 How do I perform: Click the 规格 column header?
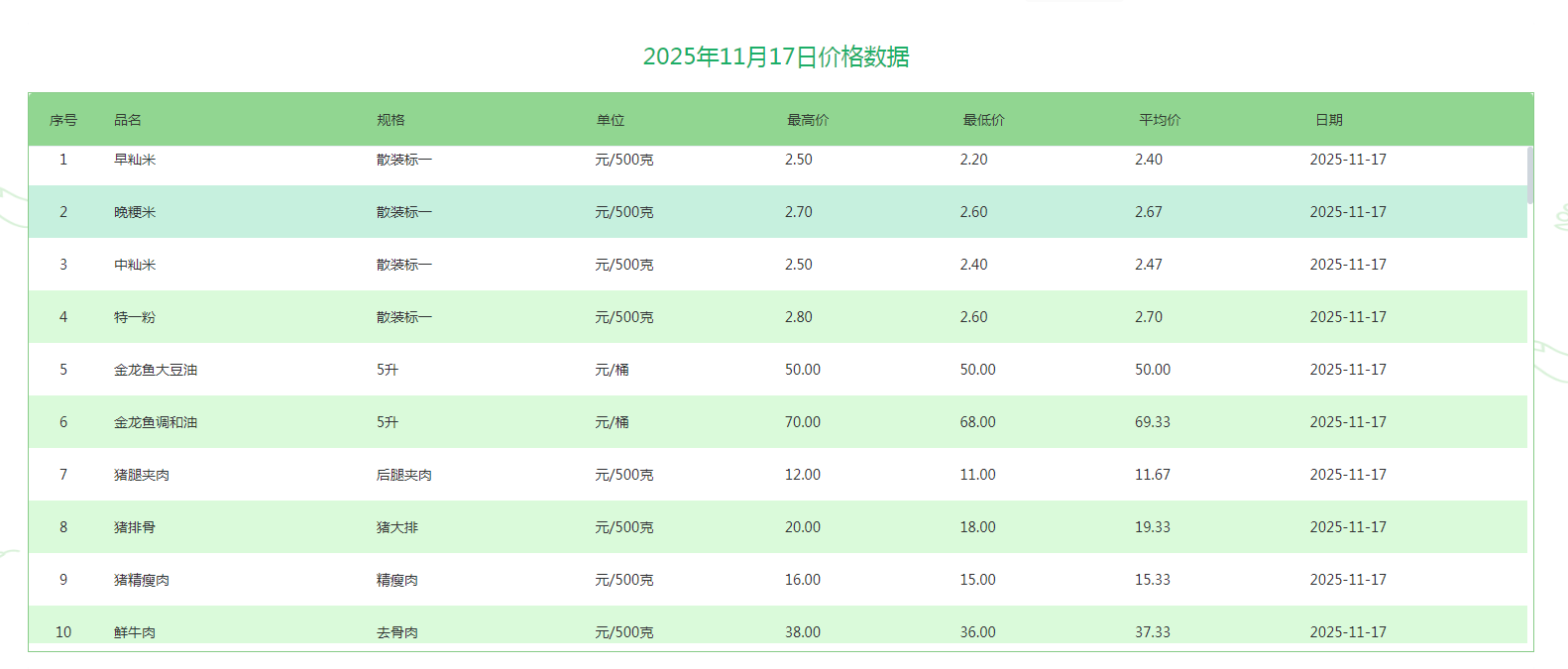click(x=391, y=120)
